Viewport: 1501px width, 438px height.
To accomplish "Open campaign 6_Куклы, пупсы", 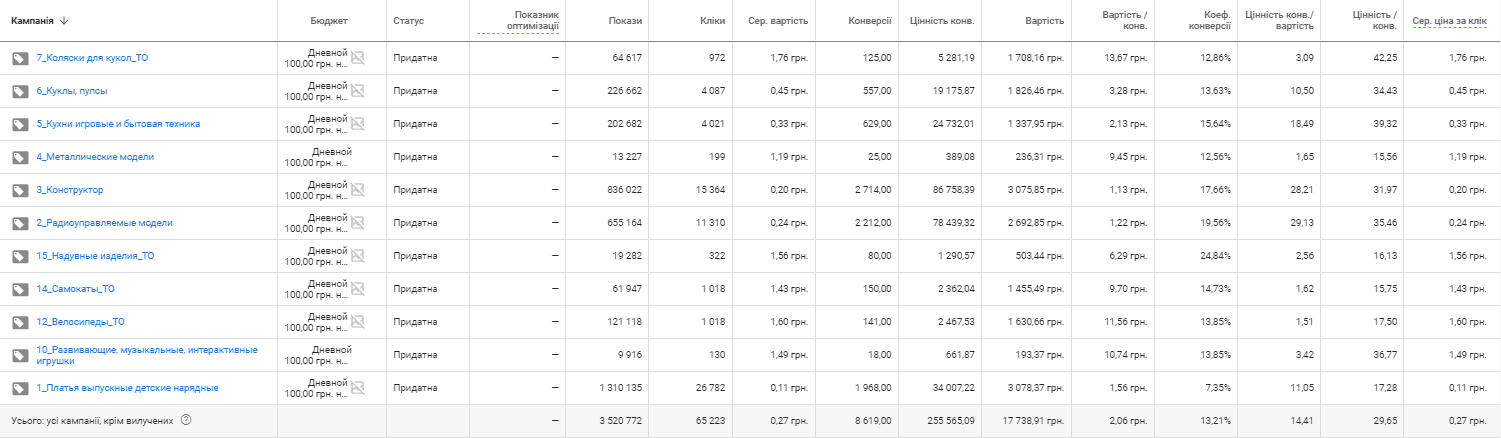I will [x=71, y=91].
